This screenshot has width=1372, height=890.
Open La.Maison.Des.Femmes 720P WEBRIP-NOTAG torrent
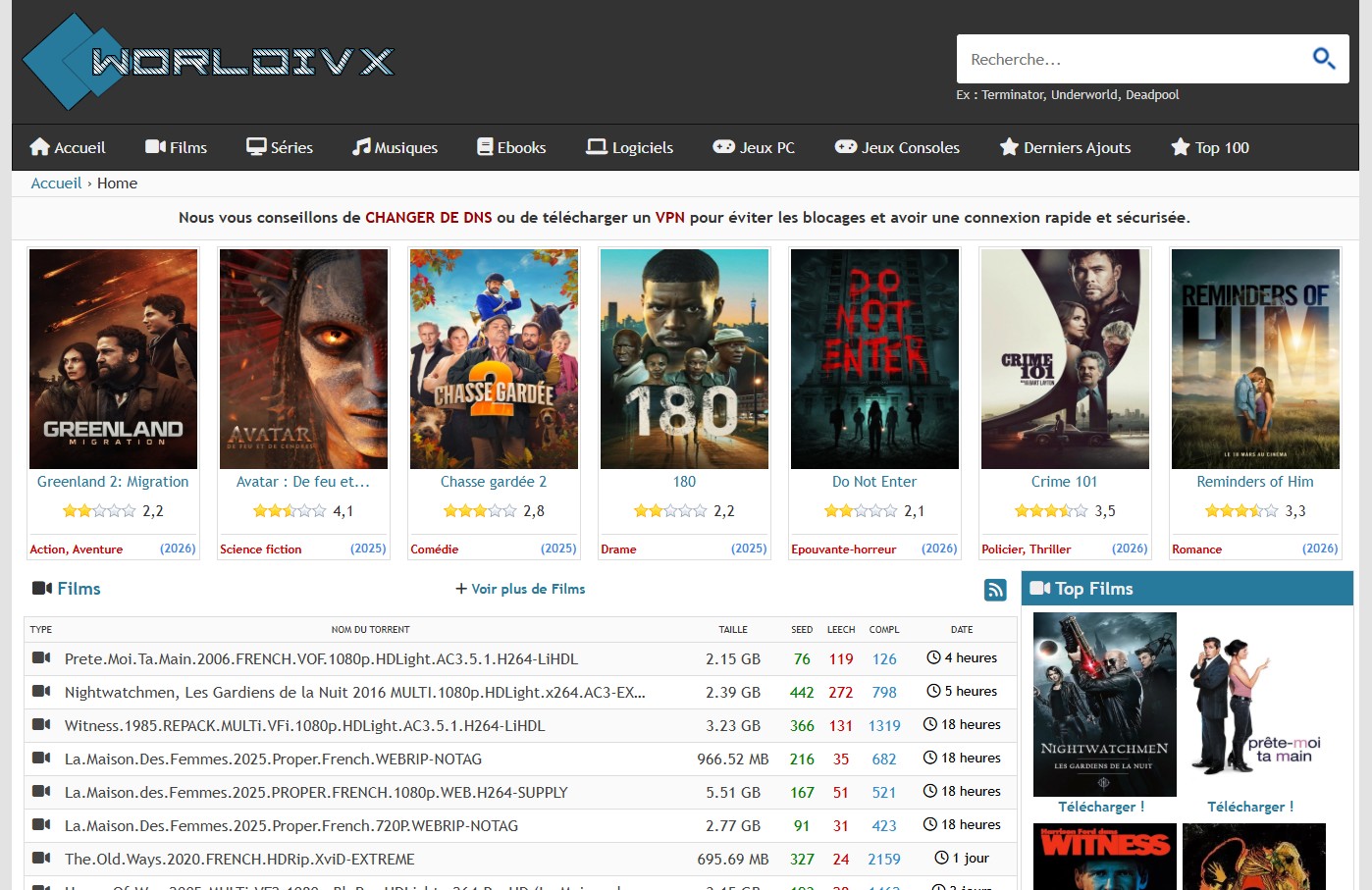tap(291, 825)
